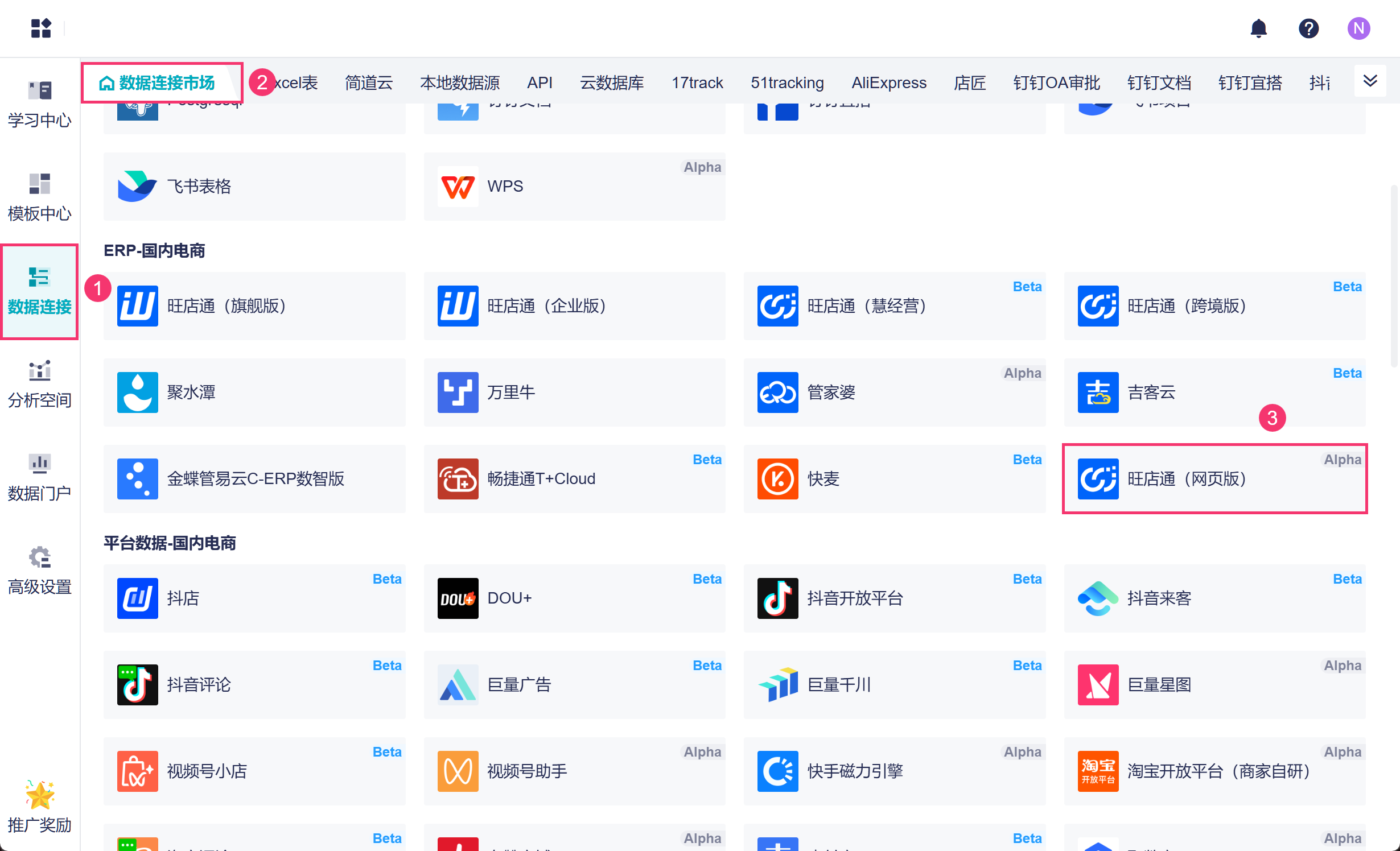
Task: Click the 快麦 orange icon
Action: (777, 479)
